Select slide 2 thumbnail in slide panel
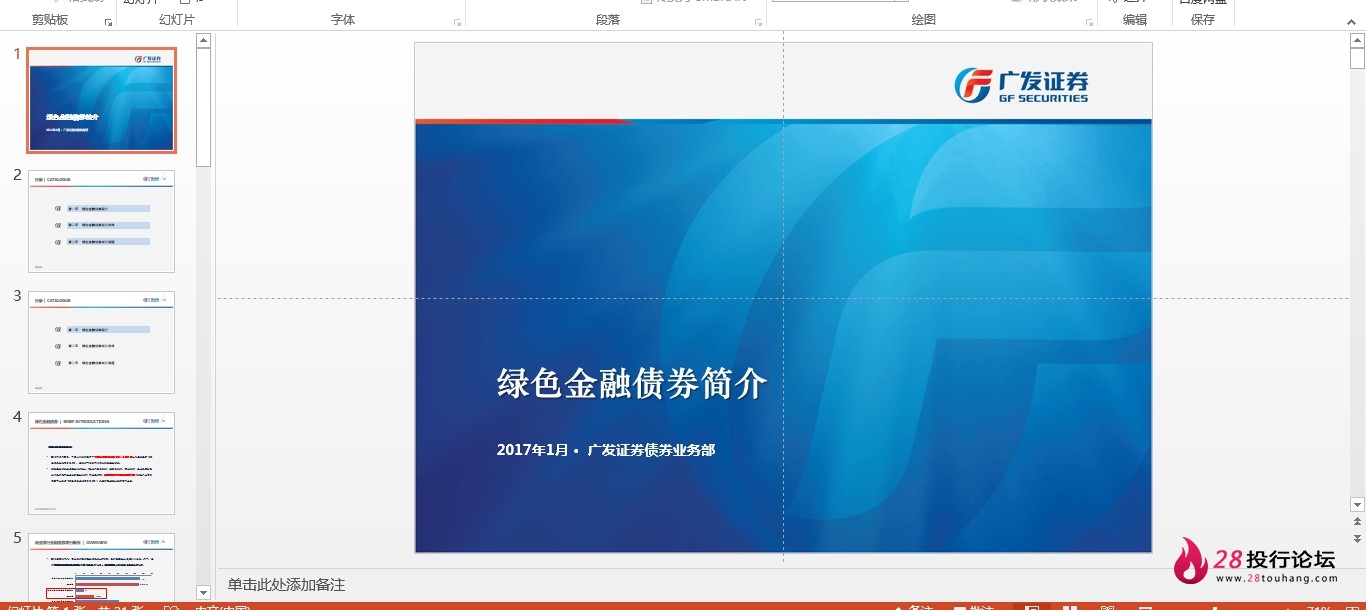 [x=101, y=221]
